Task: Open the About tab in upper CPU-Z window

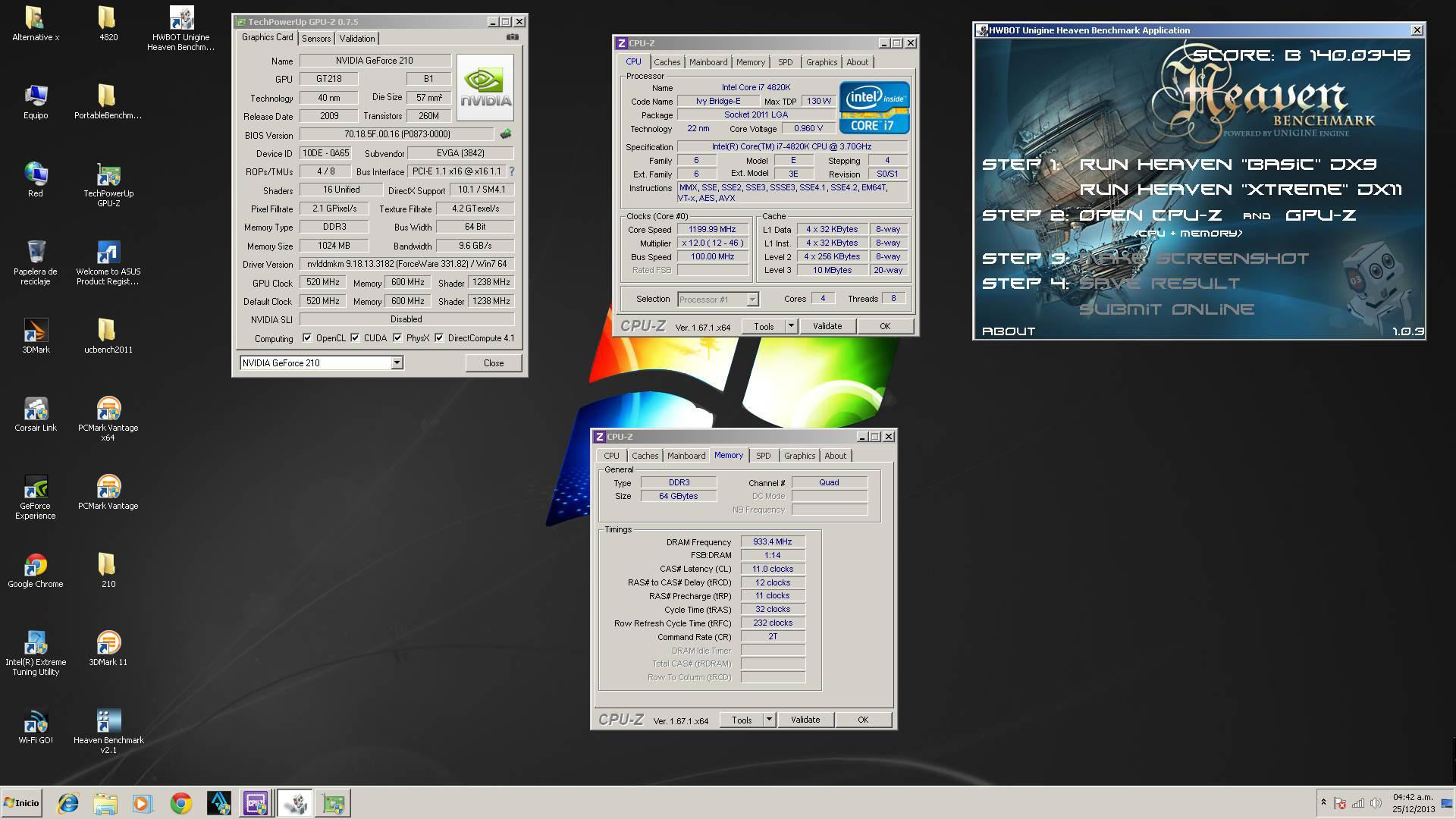Action: coord(858,62)
